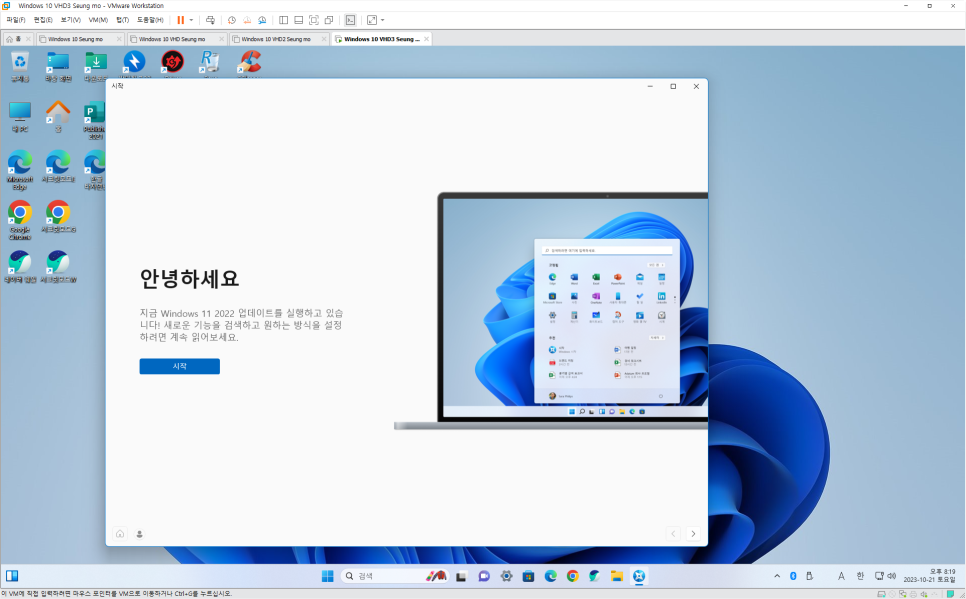The image size is (966, 599).
Task: Select the orange house desktop shortcut
Action: tap(58, 116)
